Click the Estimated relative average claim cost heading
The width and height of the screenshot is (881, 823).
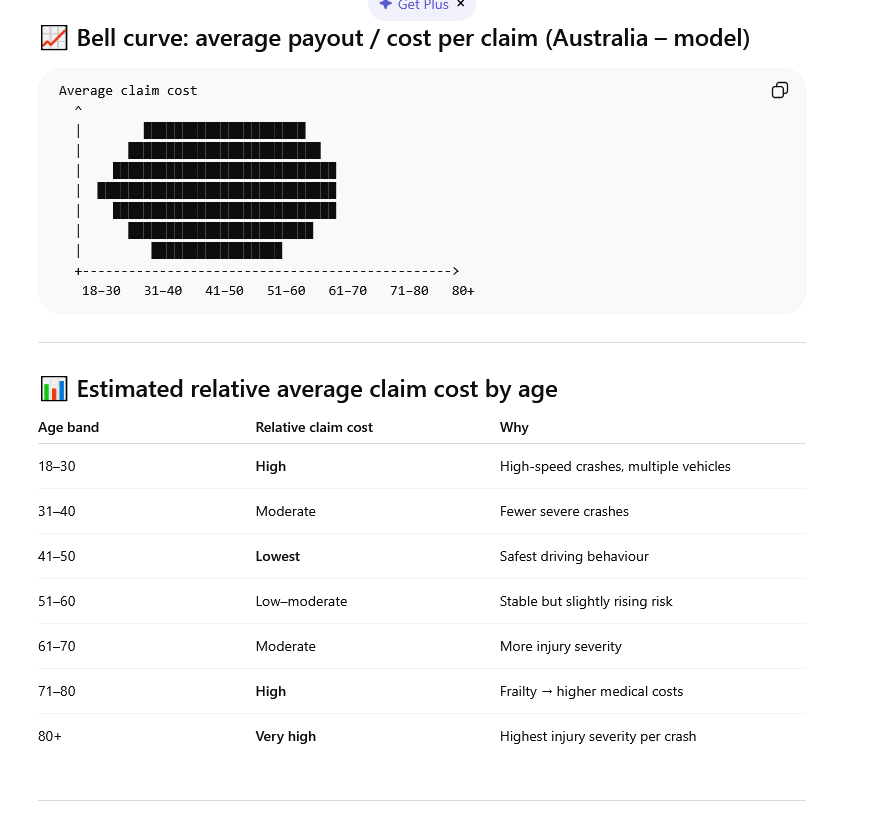[317, 388]
